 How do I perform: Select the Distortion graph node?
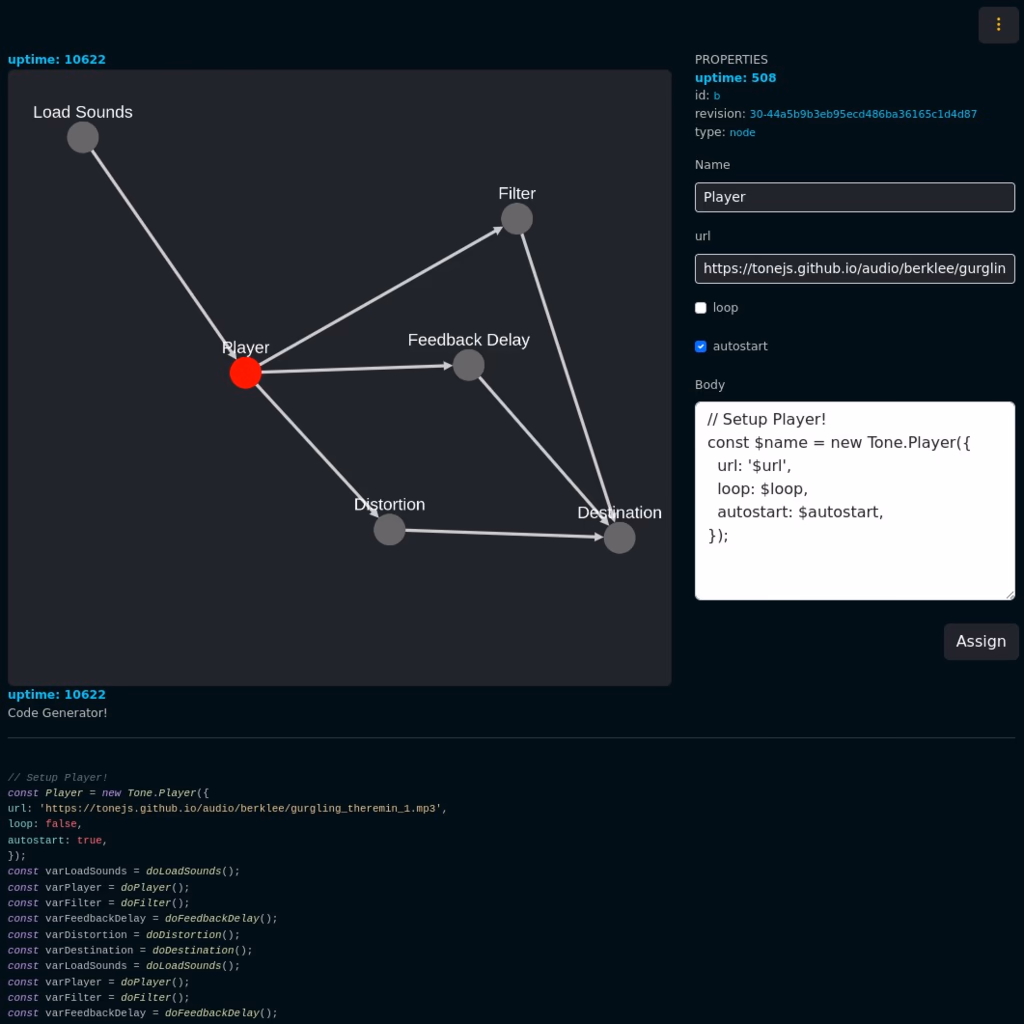point(389,529)
